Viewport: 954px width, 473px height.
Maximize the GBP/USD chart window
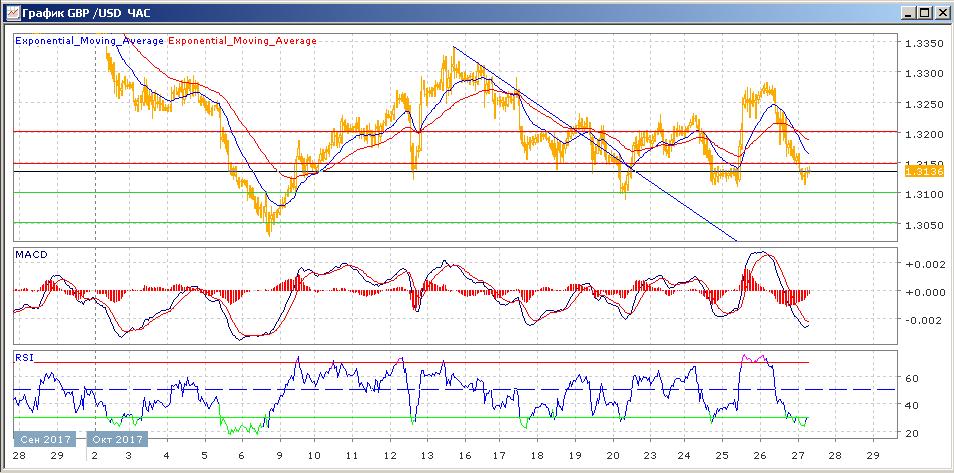pos(924,12)
